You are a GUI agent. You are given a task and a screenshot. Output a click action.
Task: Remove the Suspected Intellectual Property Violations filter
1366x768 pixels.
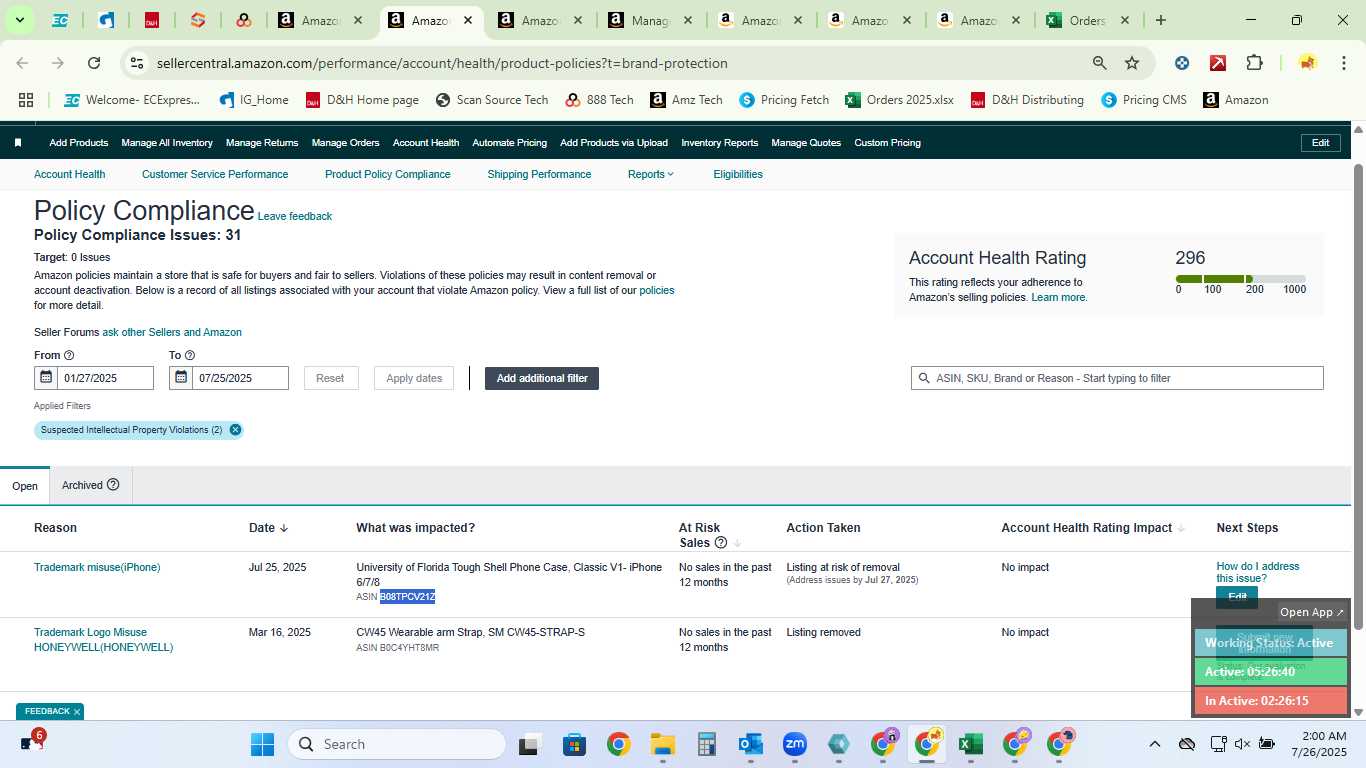(235, 430)
